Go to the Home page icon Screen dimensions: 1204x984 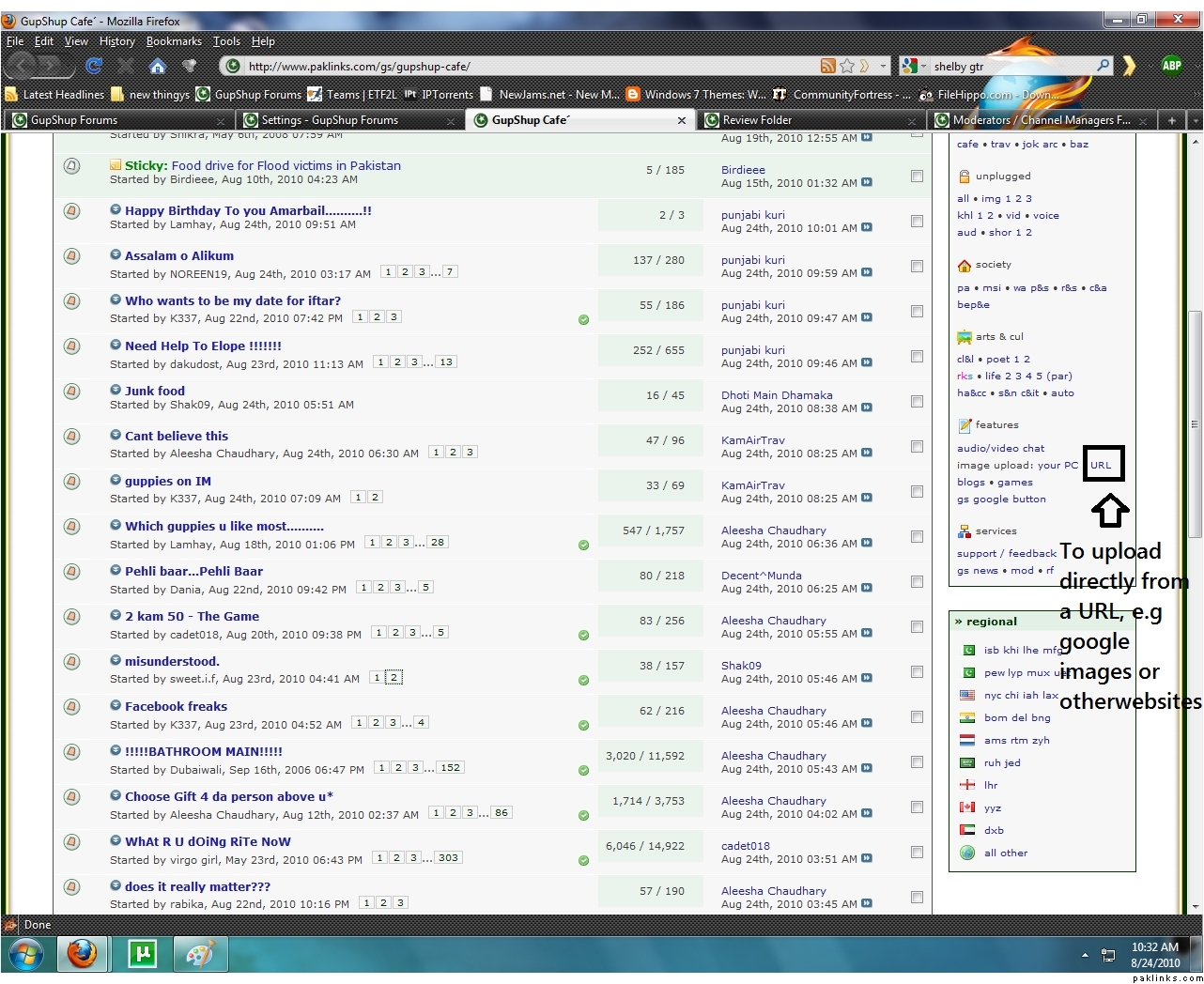[158, 66]
